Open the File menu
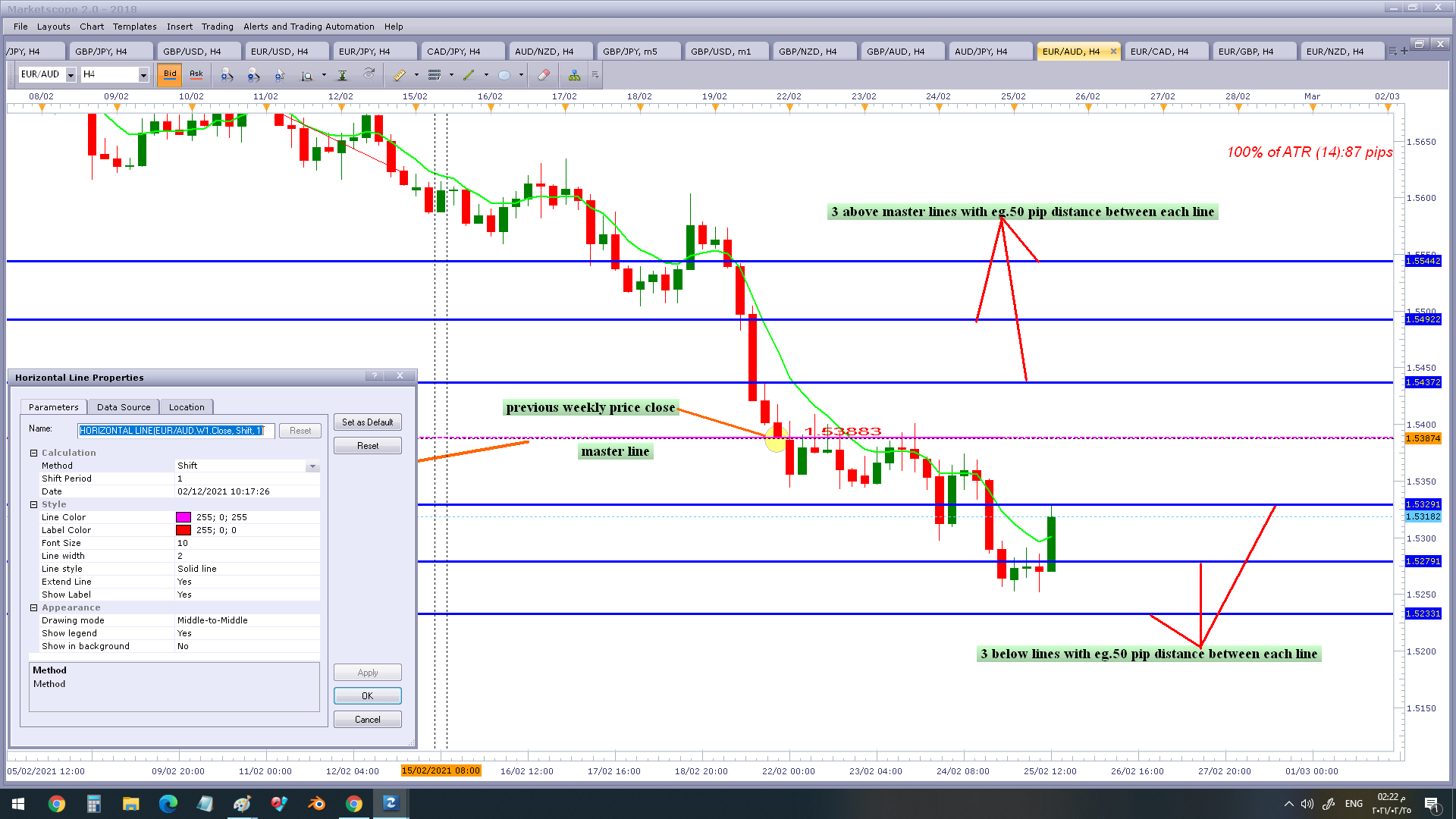Viewport: 1456px width, 819px height. click(x=20, y=27)
